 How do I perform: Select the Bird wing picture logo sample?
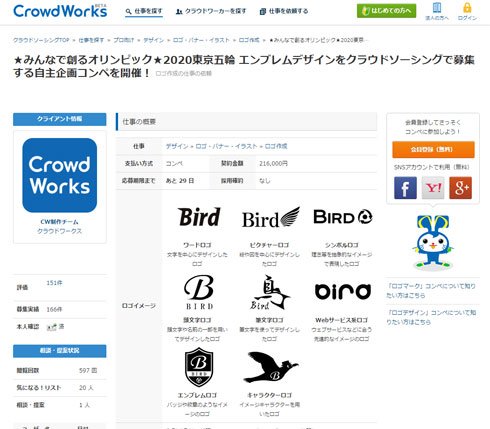point(271,217)
